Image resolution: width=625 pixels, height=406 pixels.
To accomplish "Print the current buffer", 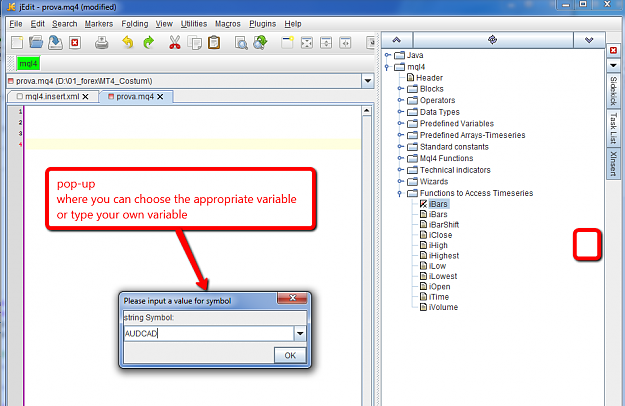I will click(102, 42).
